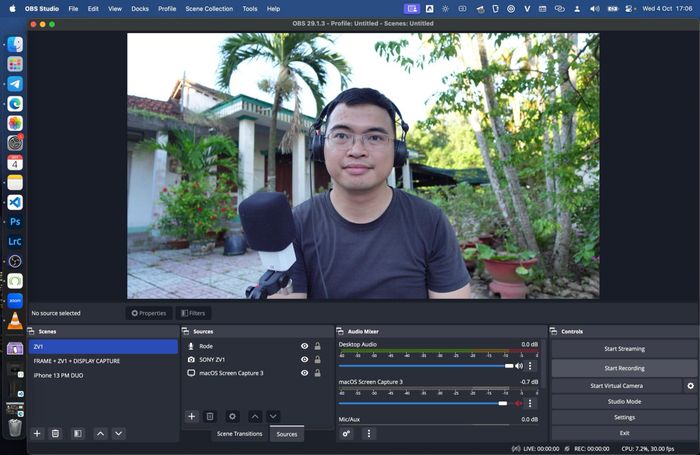The height and width of the screenshot is (455, 700).
Task: Move scene up with chevron arrow
Action: point(100,433)
